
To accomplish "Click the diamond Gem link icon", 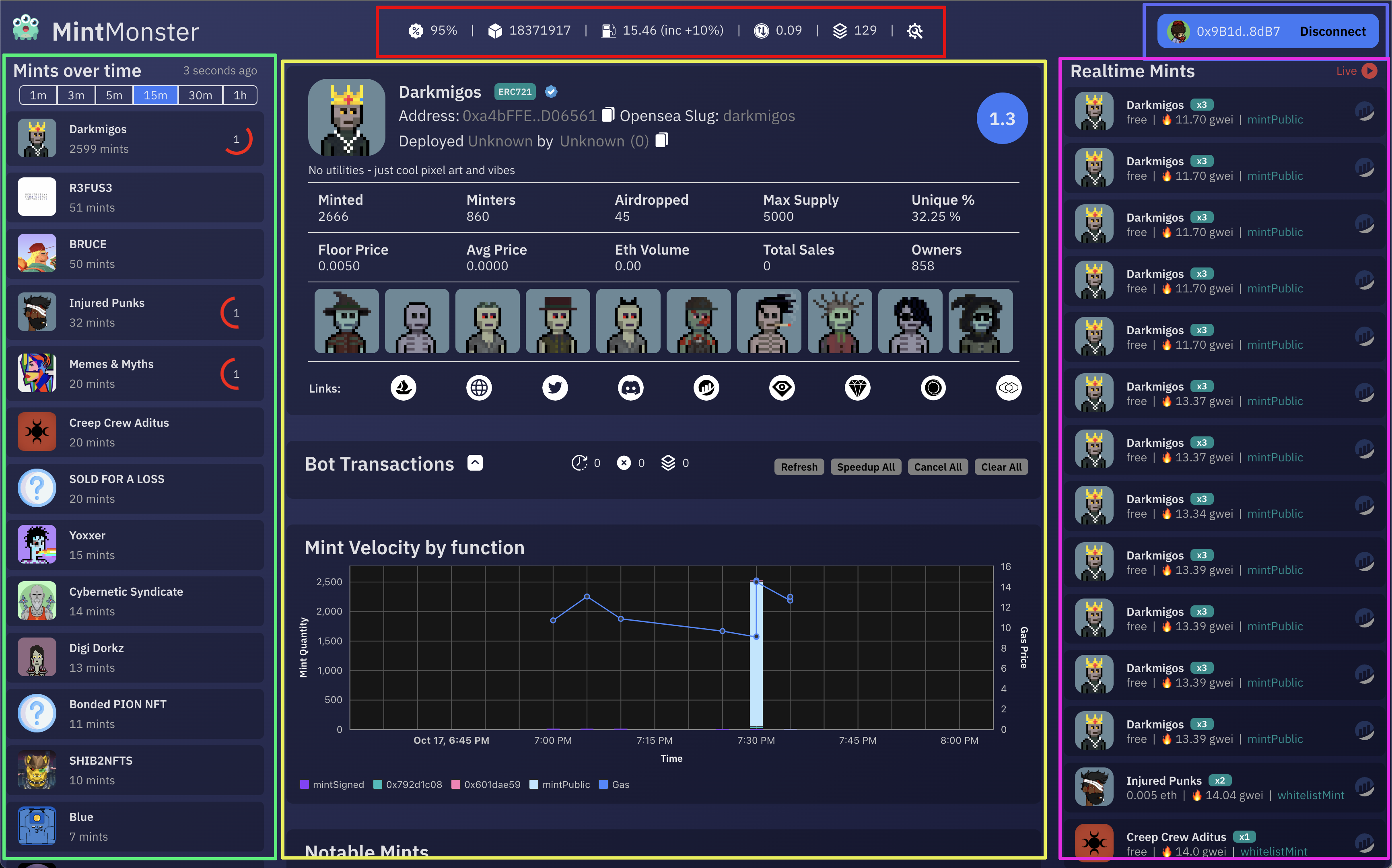I will coord(858,388).
